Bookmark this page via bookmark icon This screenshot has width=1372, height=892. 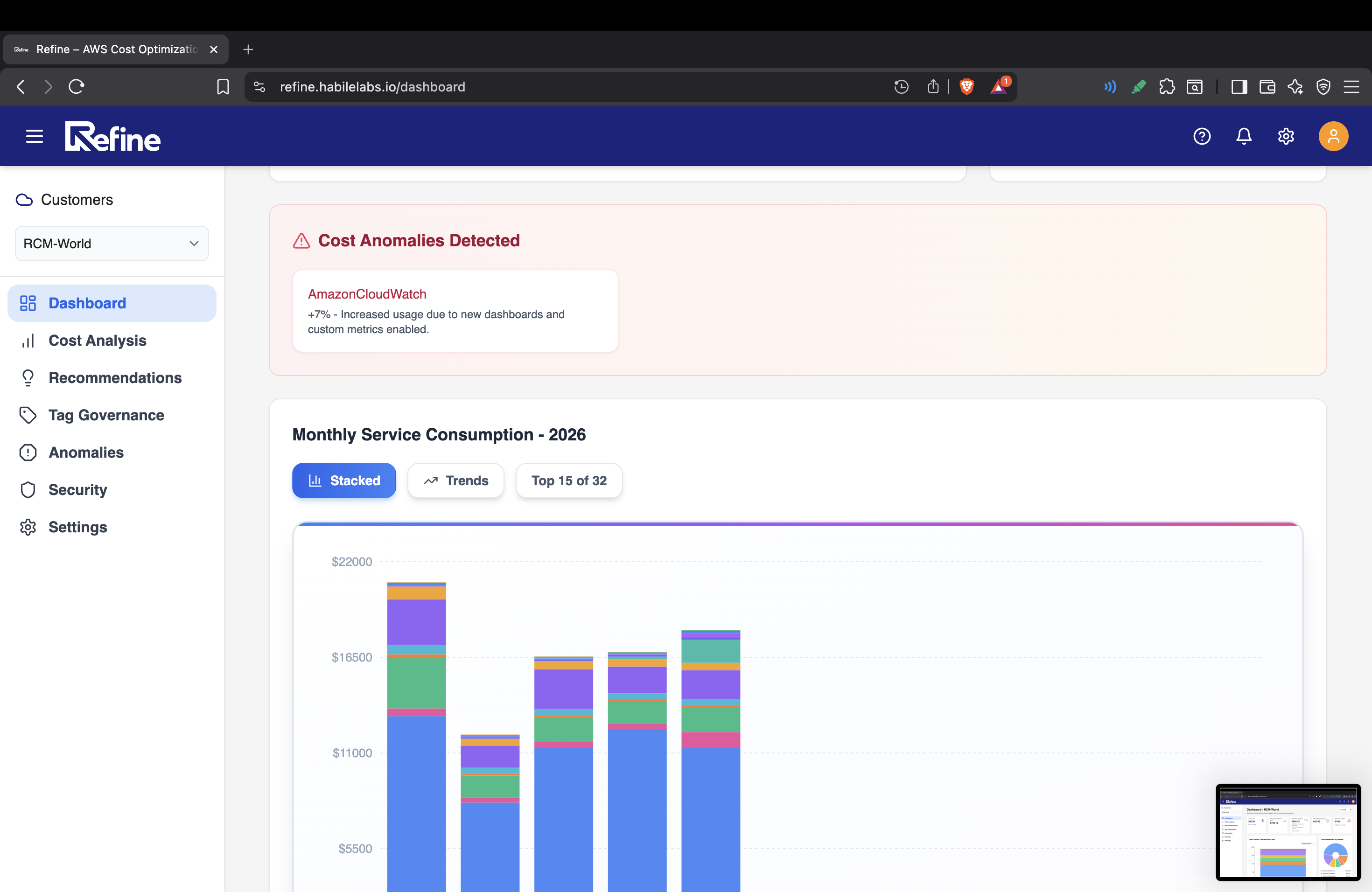click(x=223, y=87)
